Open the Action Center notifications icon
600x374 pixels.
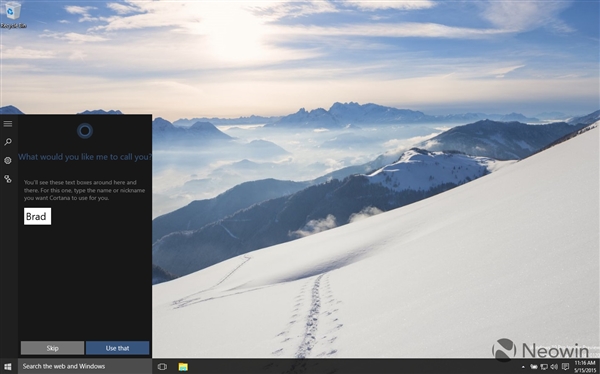point(565,367)
